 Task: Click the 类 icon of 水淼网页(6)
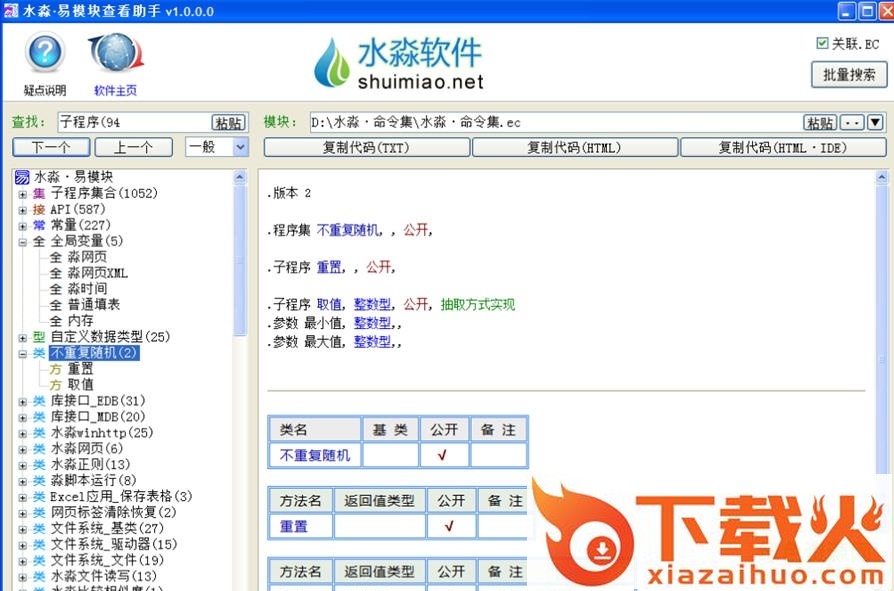(39, 449)
